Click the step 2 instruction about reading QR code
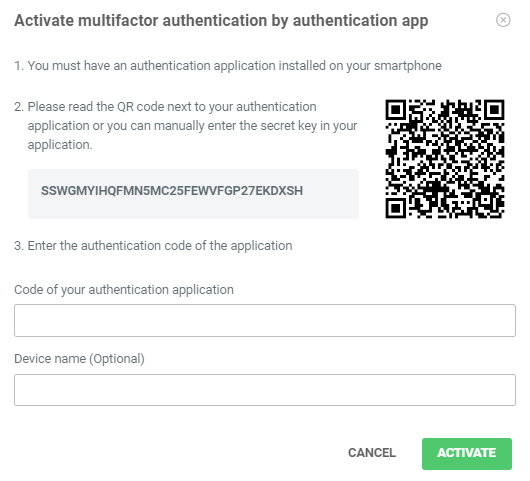Viewport: 530px width, 481px height. point(186,125)
